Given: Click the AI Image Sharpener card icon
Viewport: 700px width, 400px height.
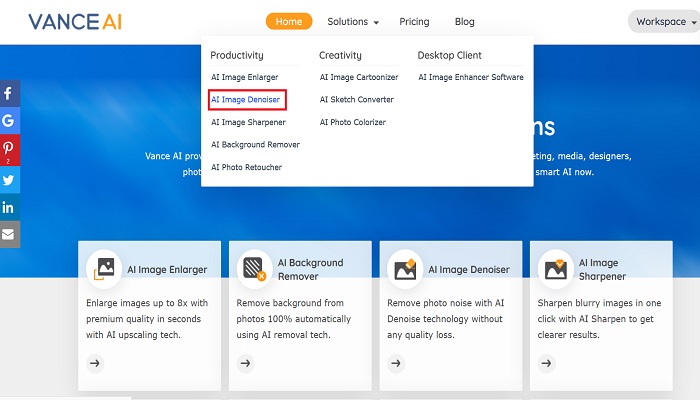Looking at the screenshot, I should pyautogui.click(x=555, y=269).
